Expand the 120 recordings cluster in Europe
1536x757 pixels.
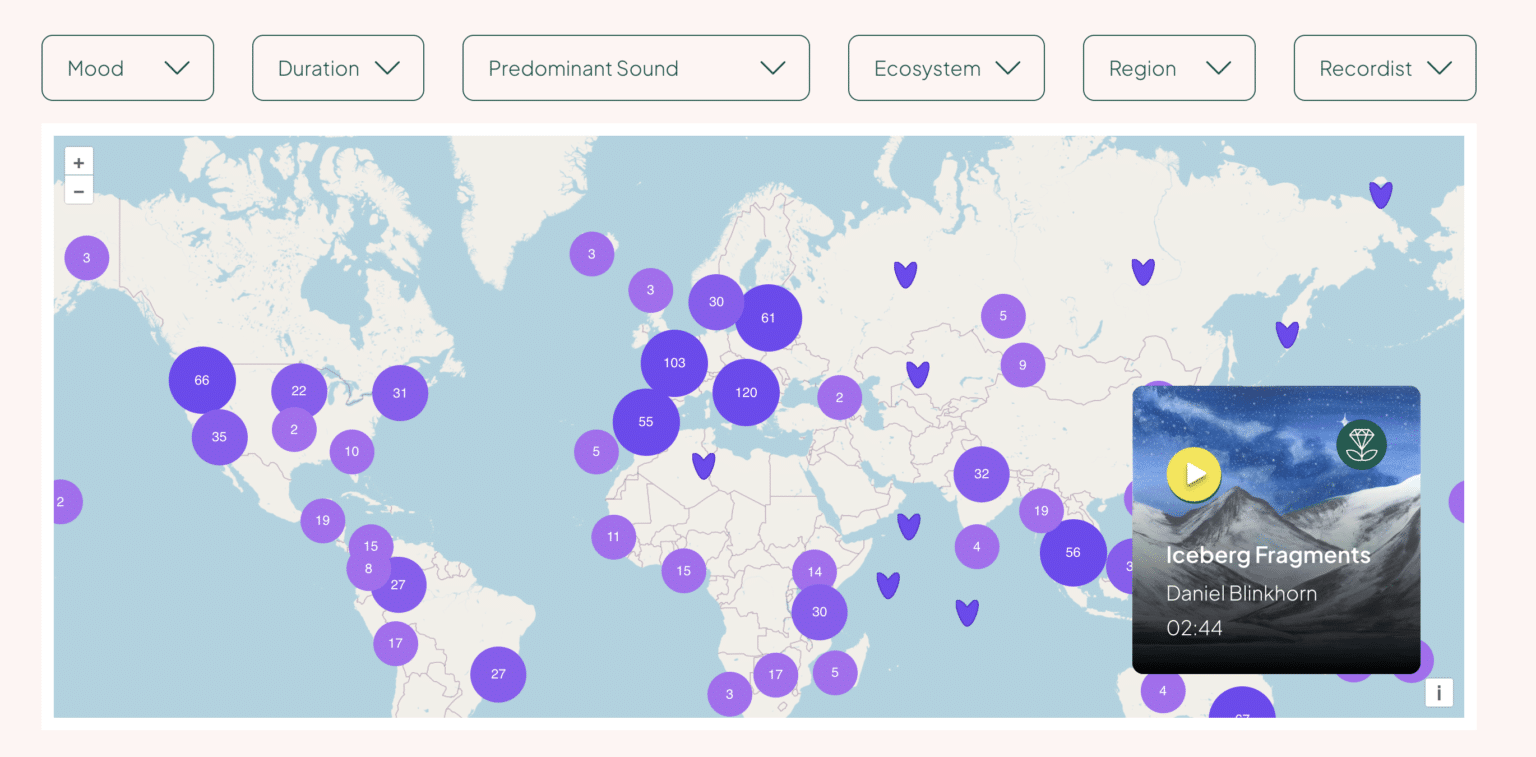click(746, 392)
